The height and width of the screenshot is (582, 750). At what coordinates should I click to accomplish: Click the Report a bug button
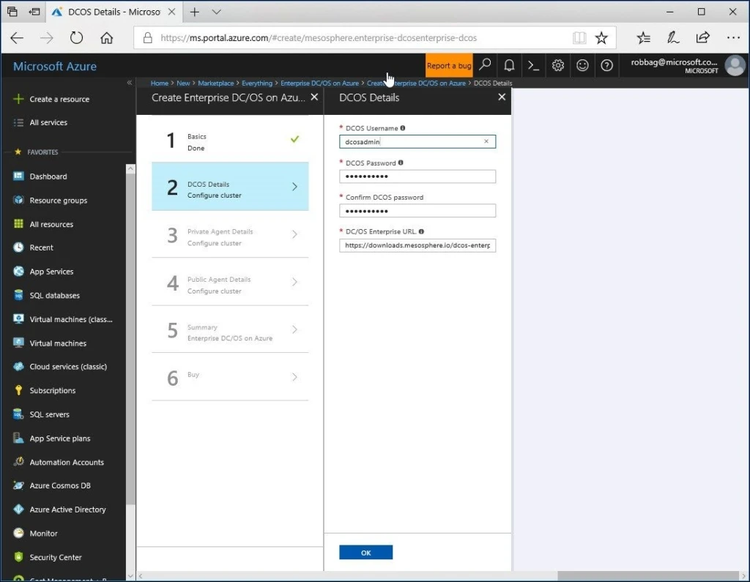pyautogui.click(x=449, y=66)
